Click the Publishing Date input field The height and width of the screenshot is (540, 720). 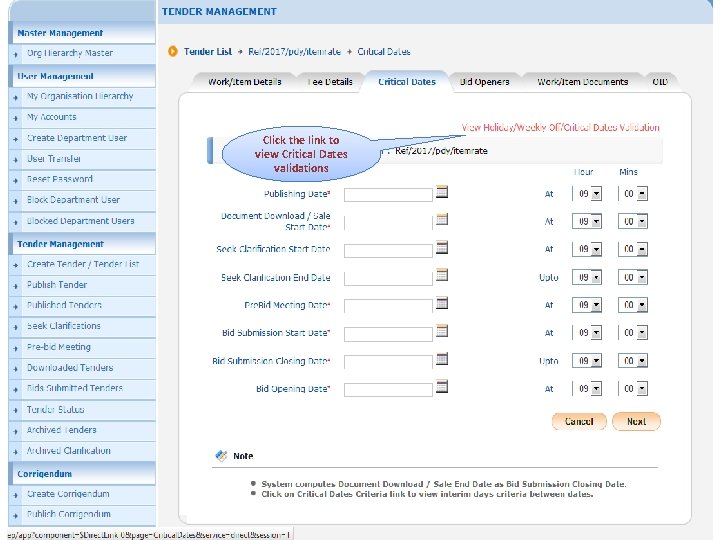(x=388, y=195)
